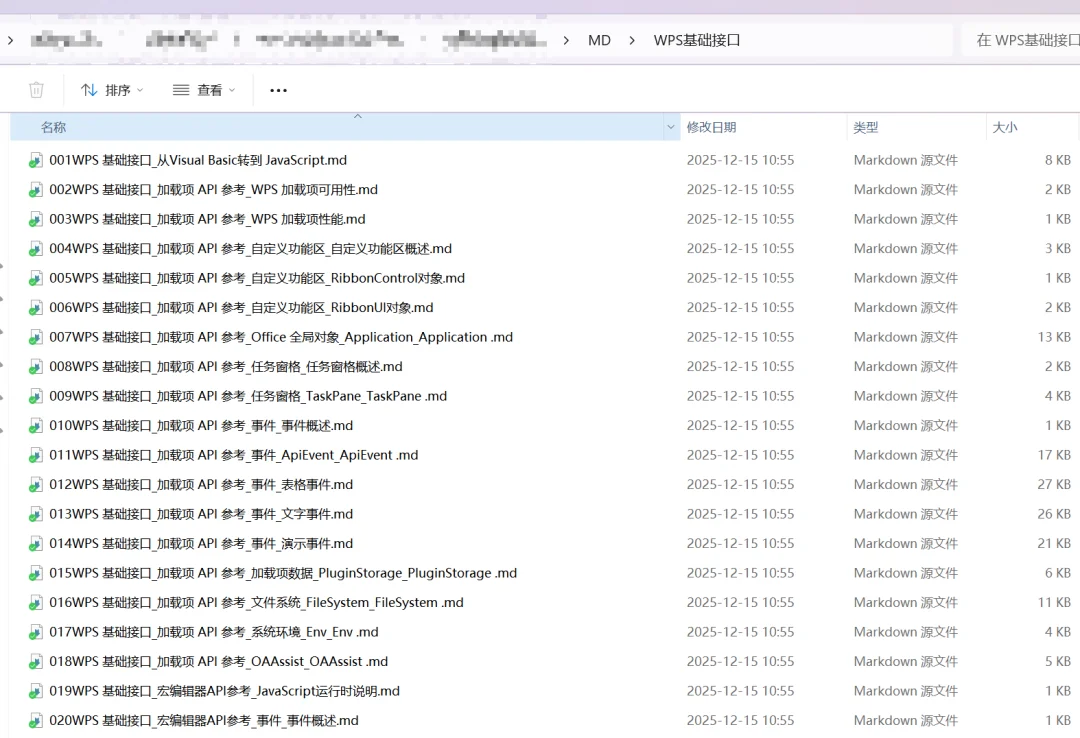
Task: Click file icon of 009WPS TaskPane_TaskPane .md
Action: click(36, 397)
